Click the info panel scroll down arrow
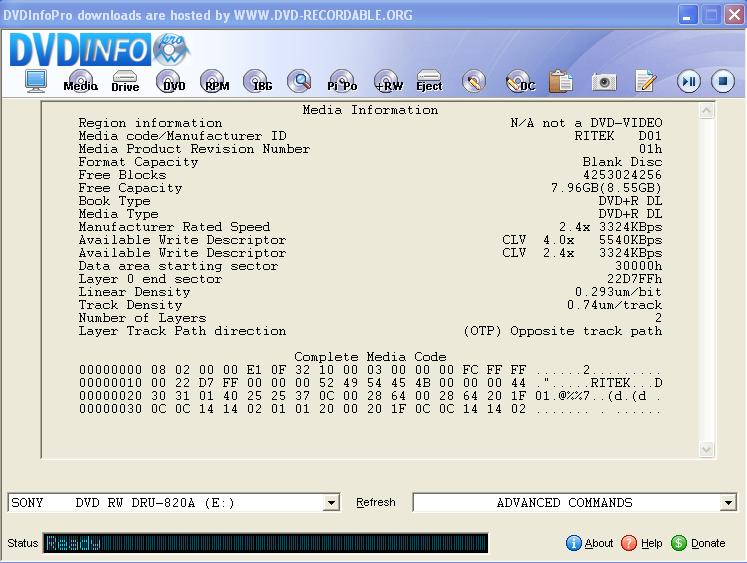Viewport: 747px width, 563px height. click(706, 449)
